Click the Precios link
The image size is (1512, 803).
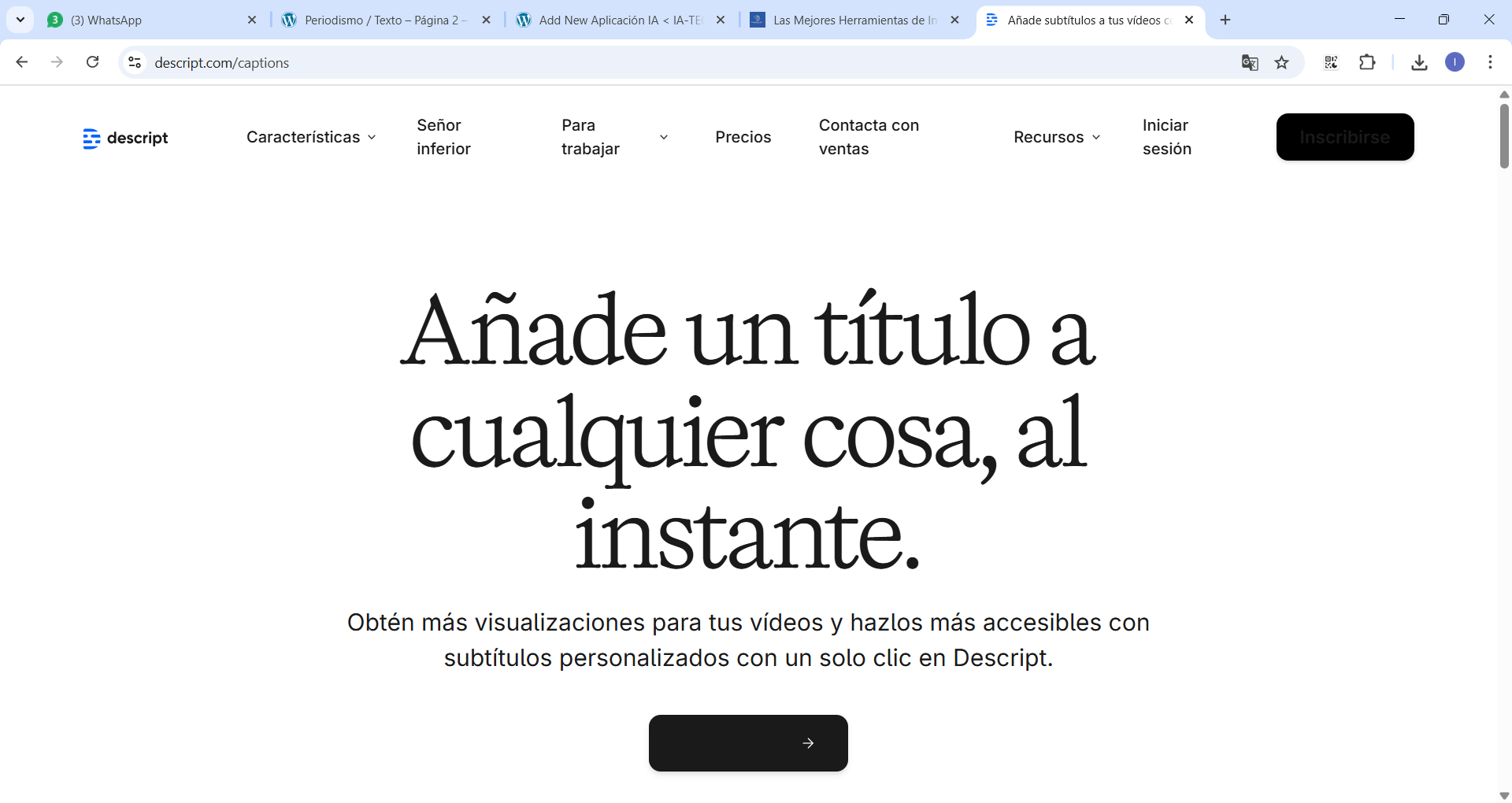pos(743,137)
